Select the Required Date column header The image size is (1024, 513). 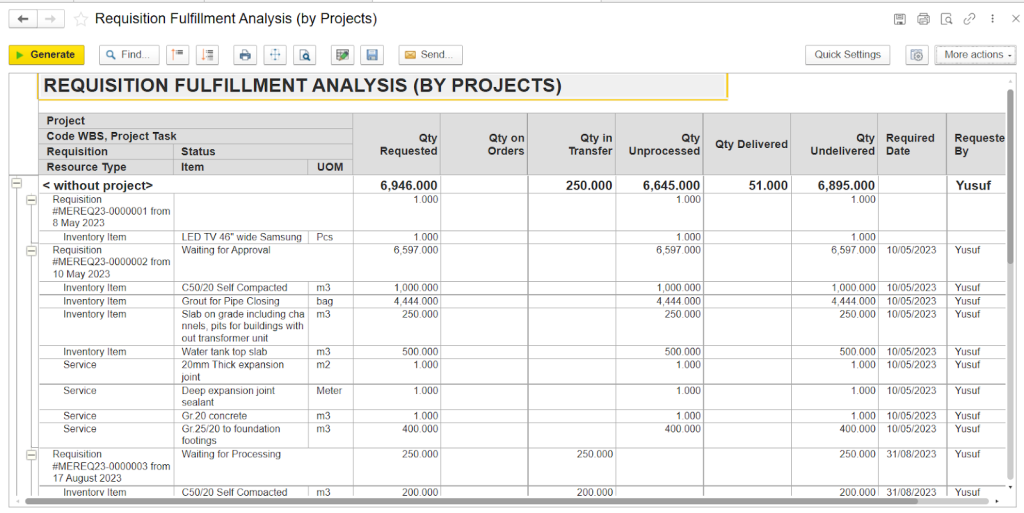[x=912, y=144]
